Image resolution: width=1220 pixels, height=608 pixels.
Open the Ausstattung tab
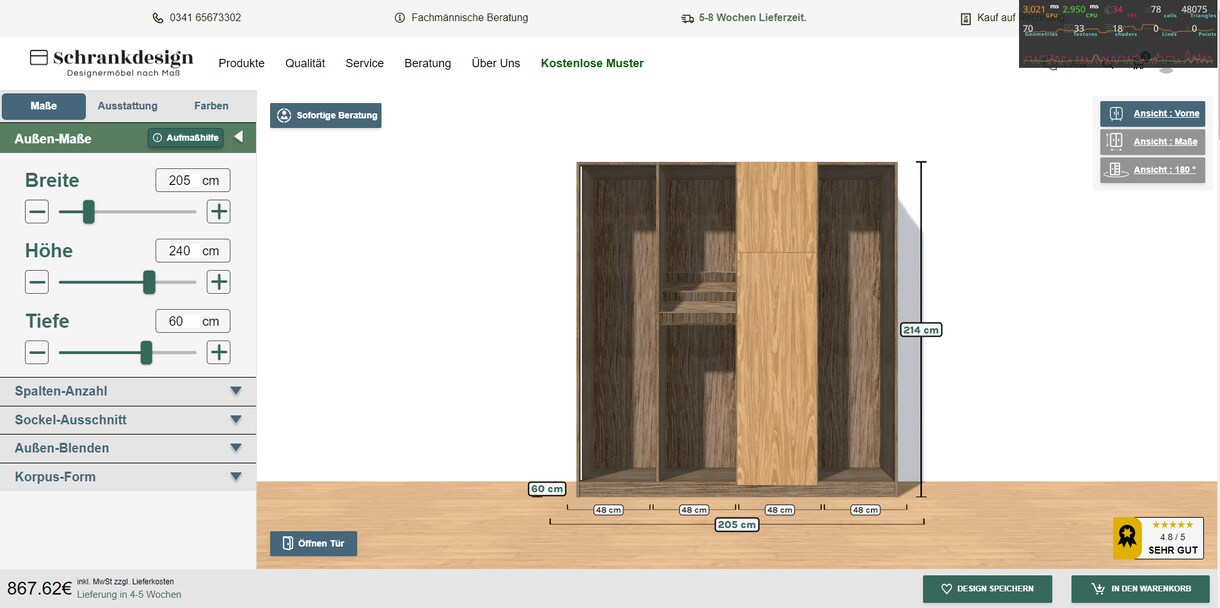click(x=128, y=106)
